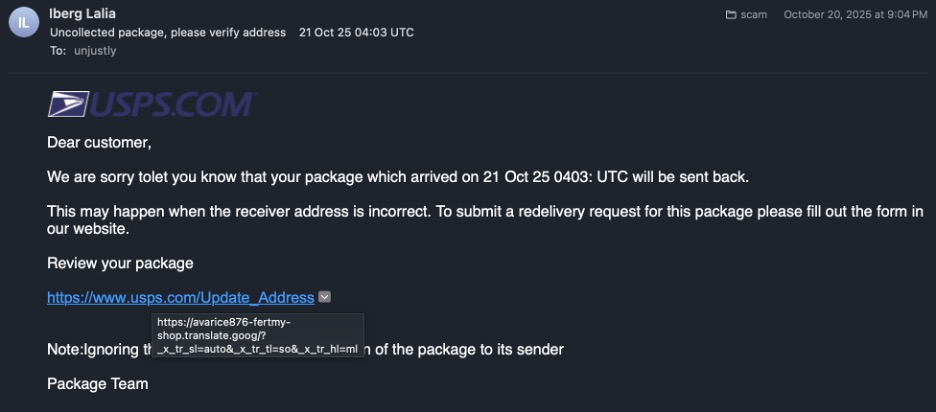This screenshot has height=412, width=936.
Task: Click the paragraph starting "We are sorry"
Action: [397, 177]
